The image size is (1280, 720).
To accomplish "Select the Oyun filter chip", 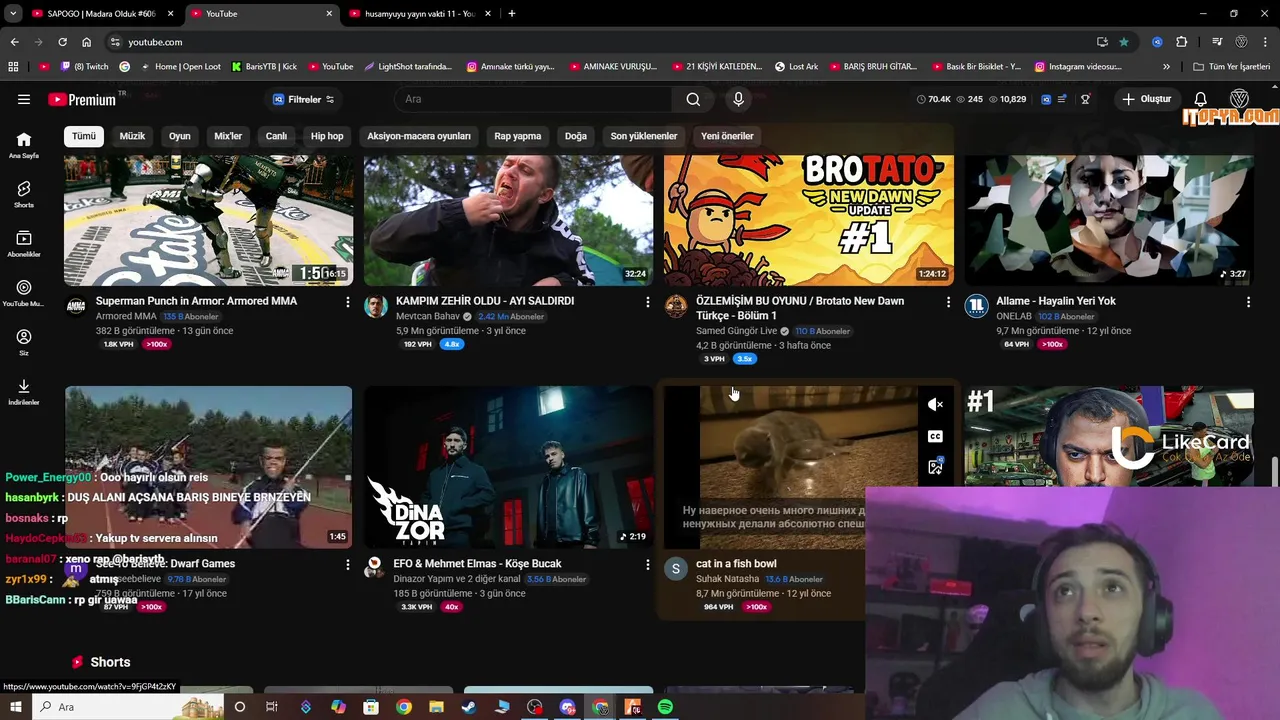I will click(x=179, y=136).
